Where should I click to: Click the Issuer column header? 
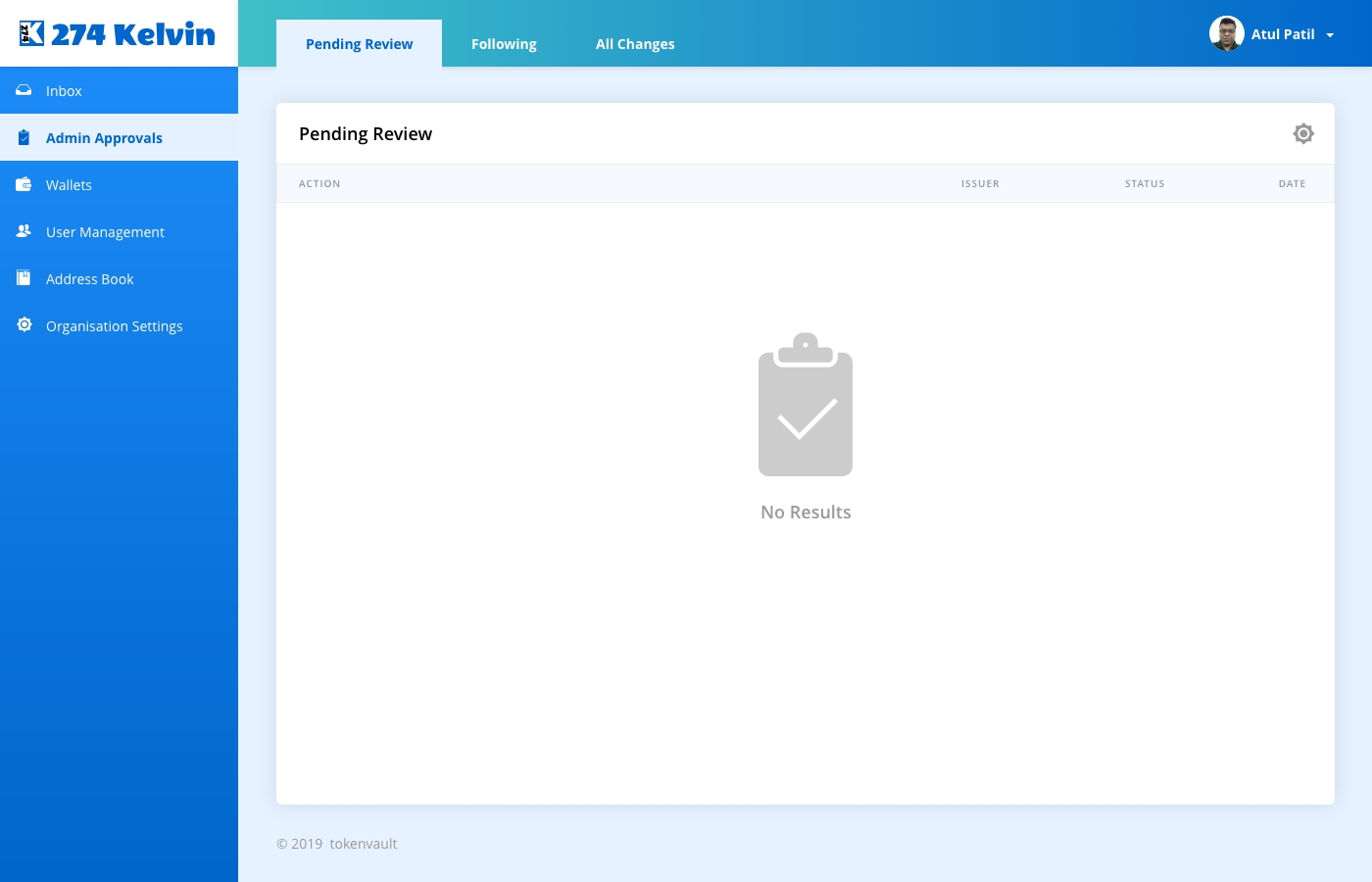tap(980, 183)
